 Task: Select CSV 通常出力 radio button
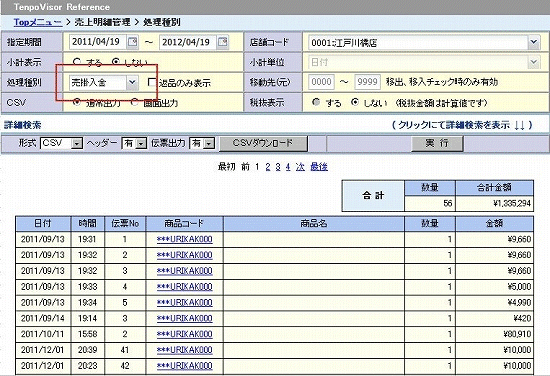tap(76, 102)
